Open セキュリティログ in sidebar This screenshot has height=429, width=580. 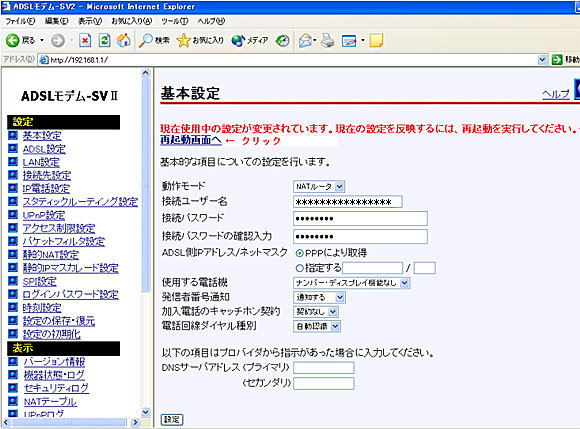[56, 388]
